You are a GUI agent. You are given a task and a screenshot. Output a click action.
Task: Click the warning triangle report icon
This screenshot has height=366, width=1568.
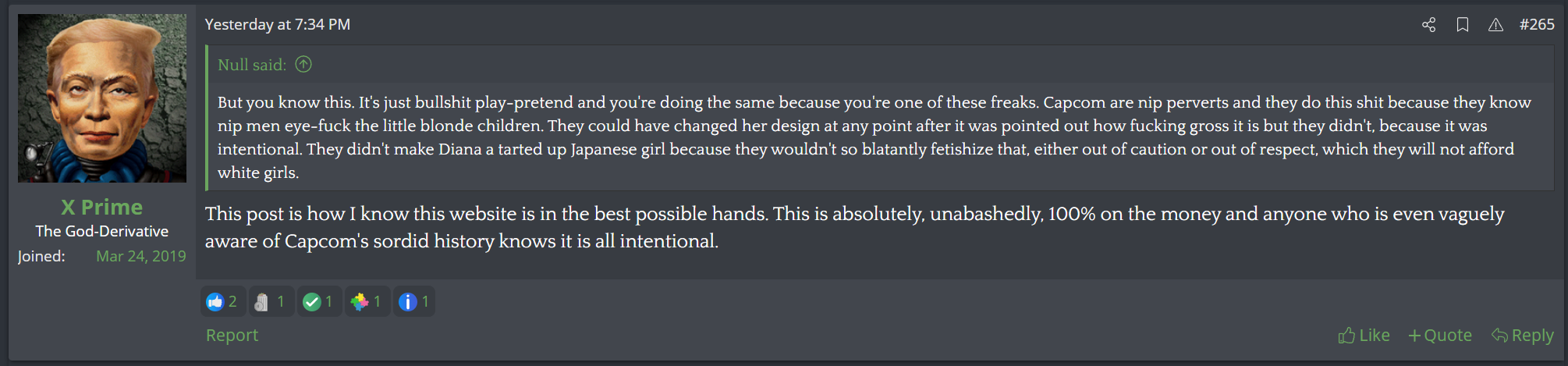[1495, 25]
